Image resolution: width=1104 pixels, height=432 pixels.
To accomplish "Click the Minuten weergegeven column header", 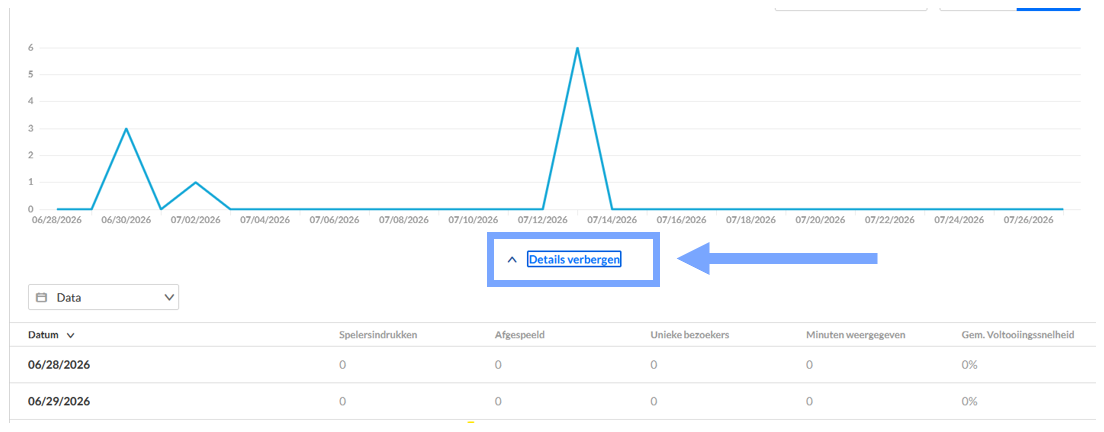I will point(855,335).
